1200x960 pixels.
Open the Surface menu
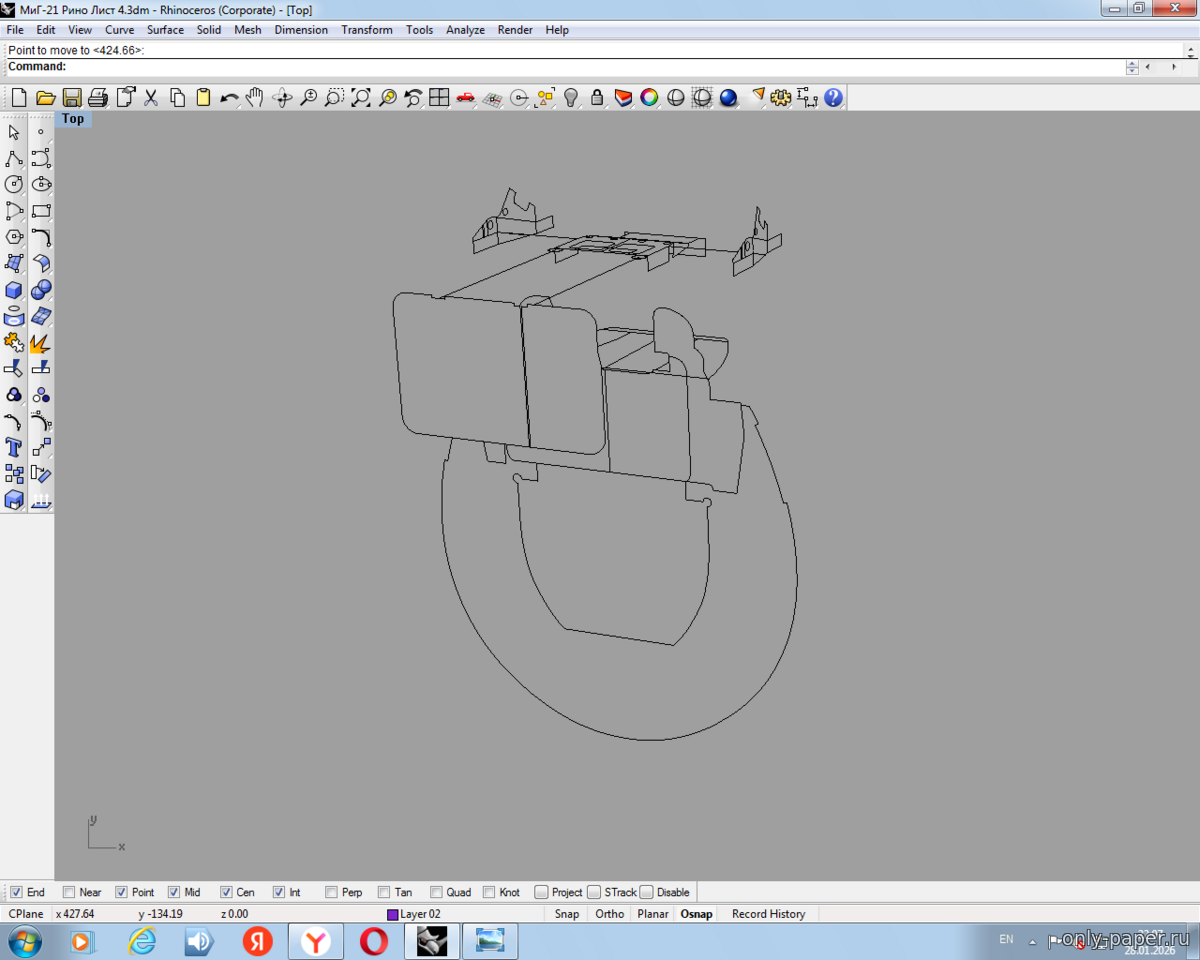[x=165, y=30]
